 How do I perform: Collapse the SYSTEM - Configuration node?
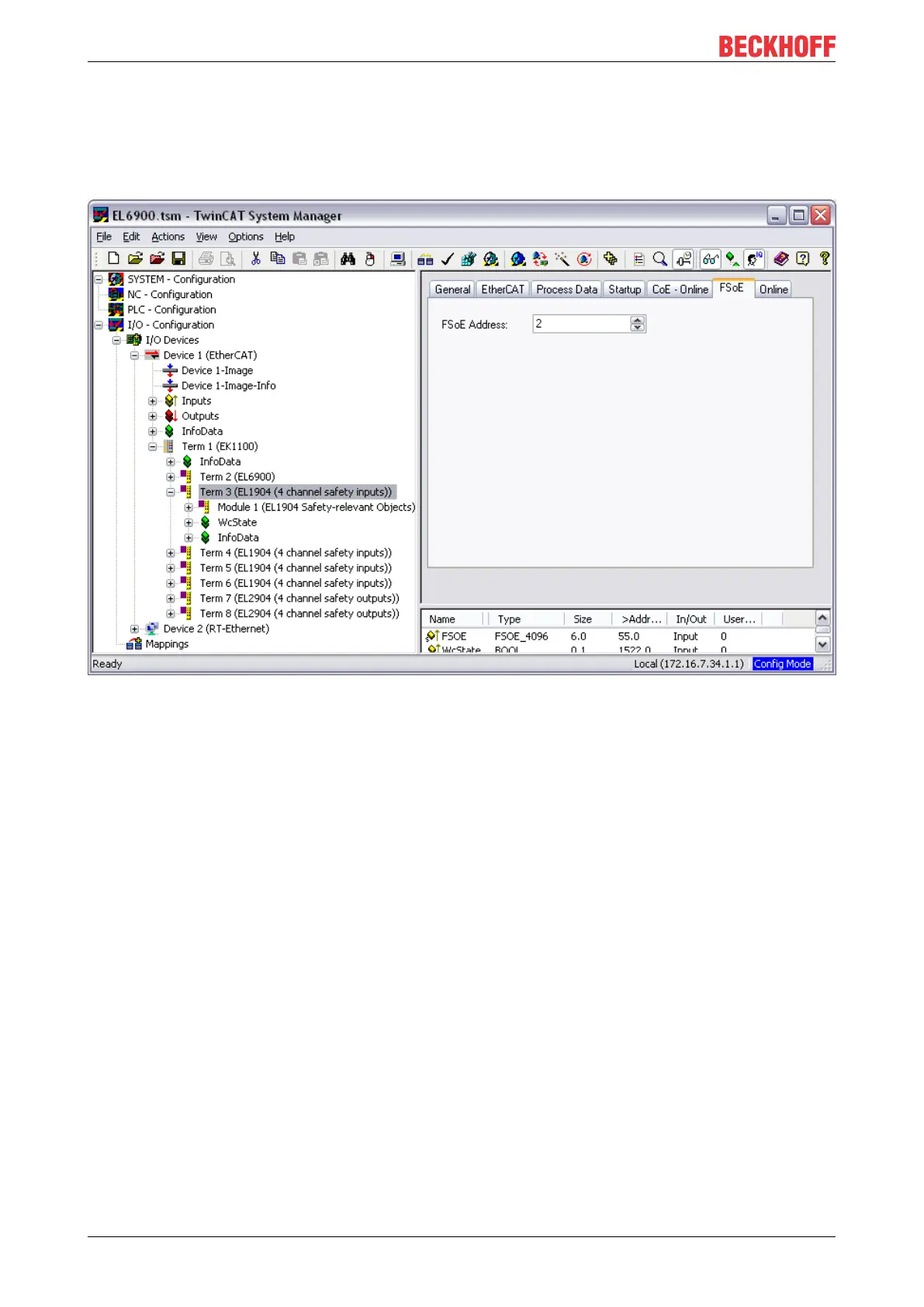(x=99, y=279)
